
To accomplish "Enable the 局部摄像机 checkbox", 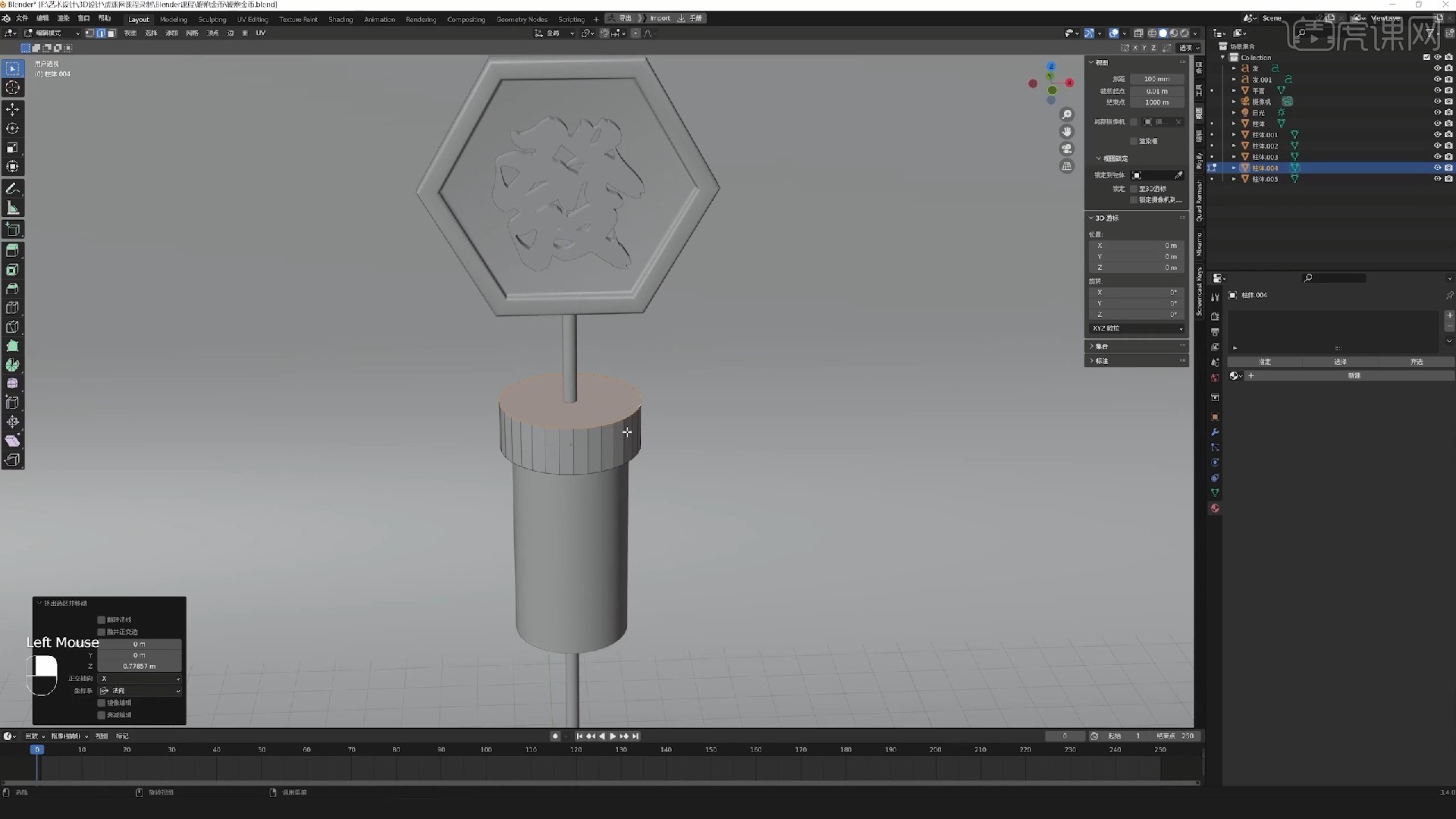I will click(x=1134, y=121).
